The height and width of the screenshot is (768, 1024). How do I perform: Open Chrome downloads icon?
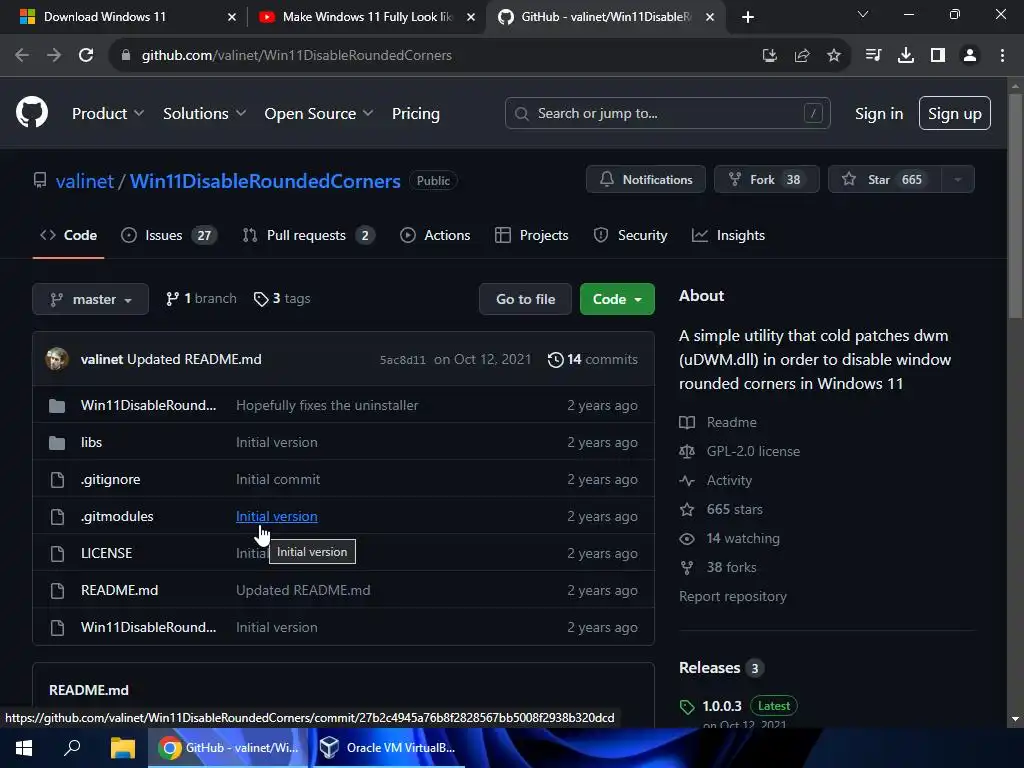point(905,56)
